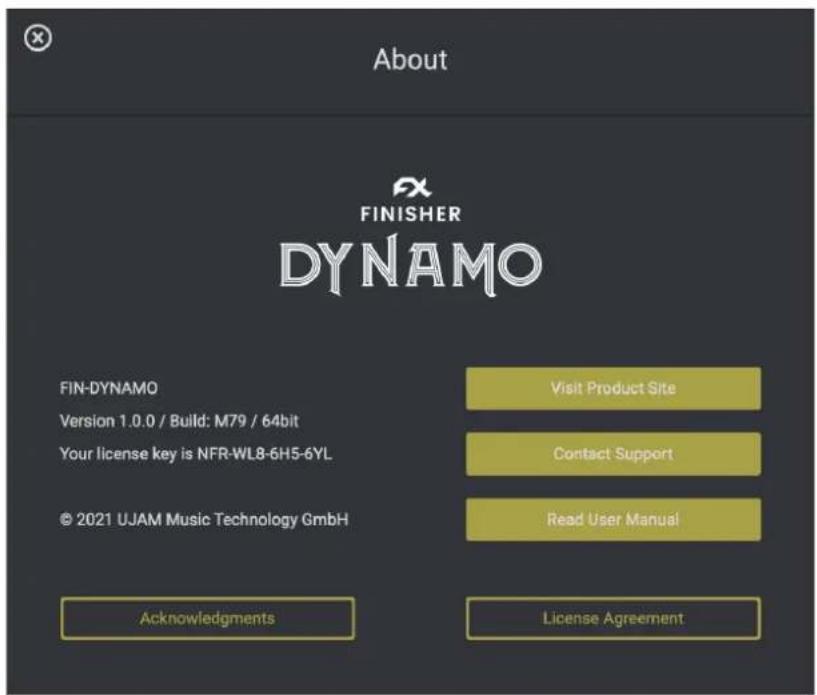The width and height of the screenshot is (817, 695).
Task: Show the Acknowledgments page
Action: [207, 618]
